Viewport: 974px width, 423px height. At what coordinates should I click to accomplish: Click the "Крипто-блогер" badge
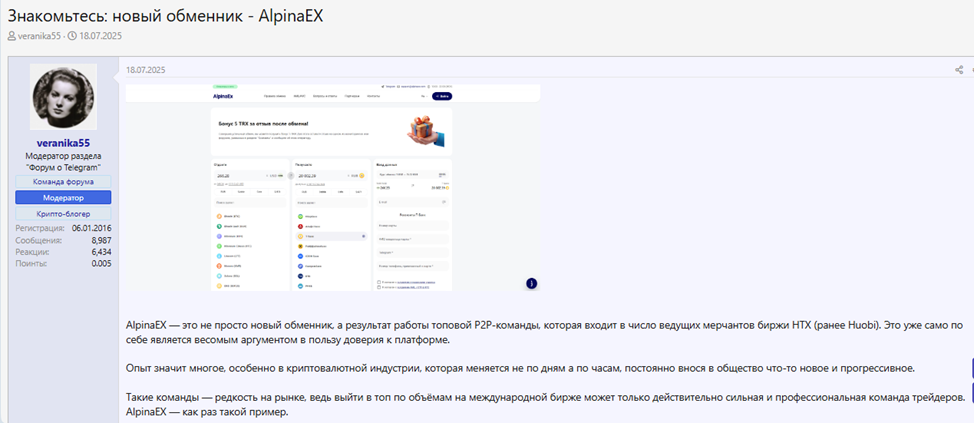pos(63,214)
